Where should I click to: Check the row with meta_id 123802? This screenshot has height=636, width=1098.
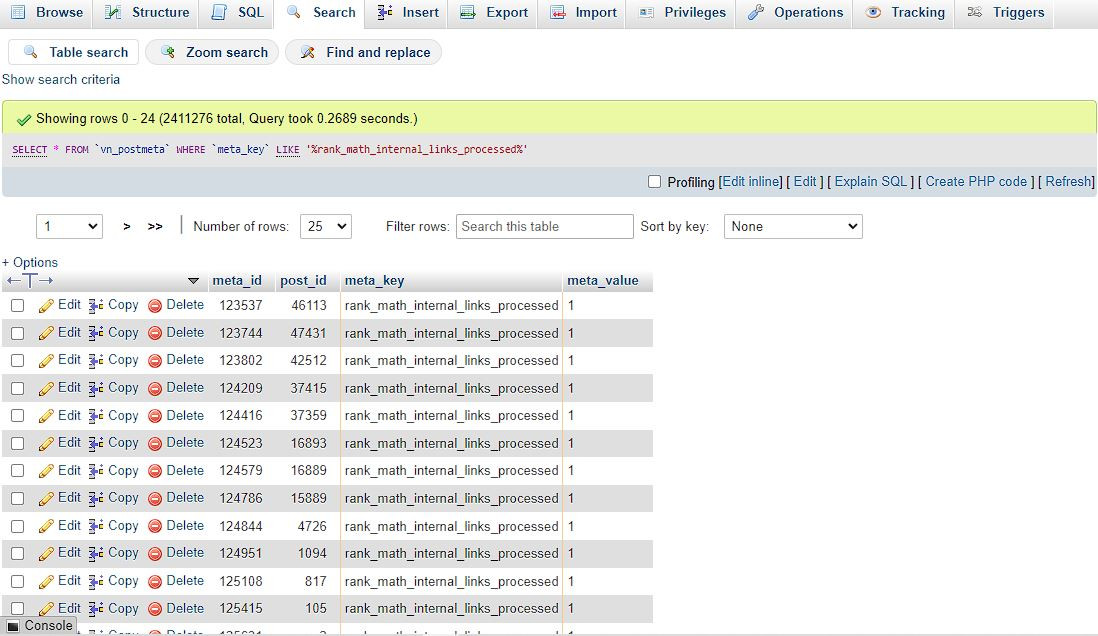pyautogui.click(x=18, y=361)
